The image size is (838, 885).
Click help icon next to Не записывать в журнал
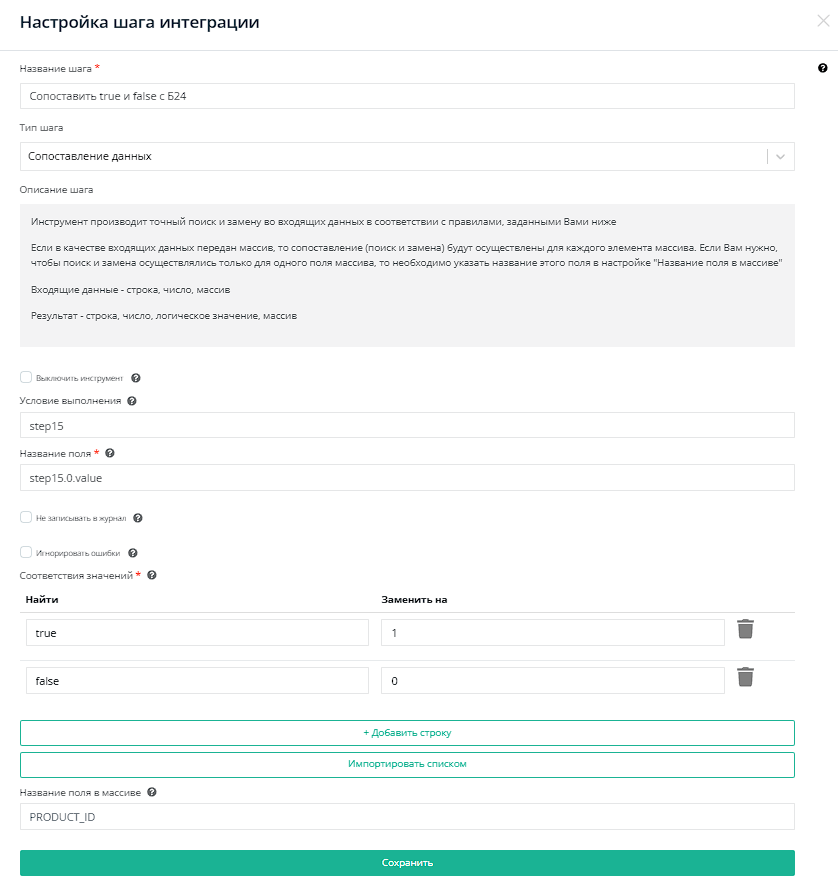point(138,518)
